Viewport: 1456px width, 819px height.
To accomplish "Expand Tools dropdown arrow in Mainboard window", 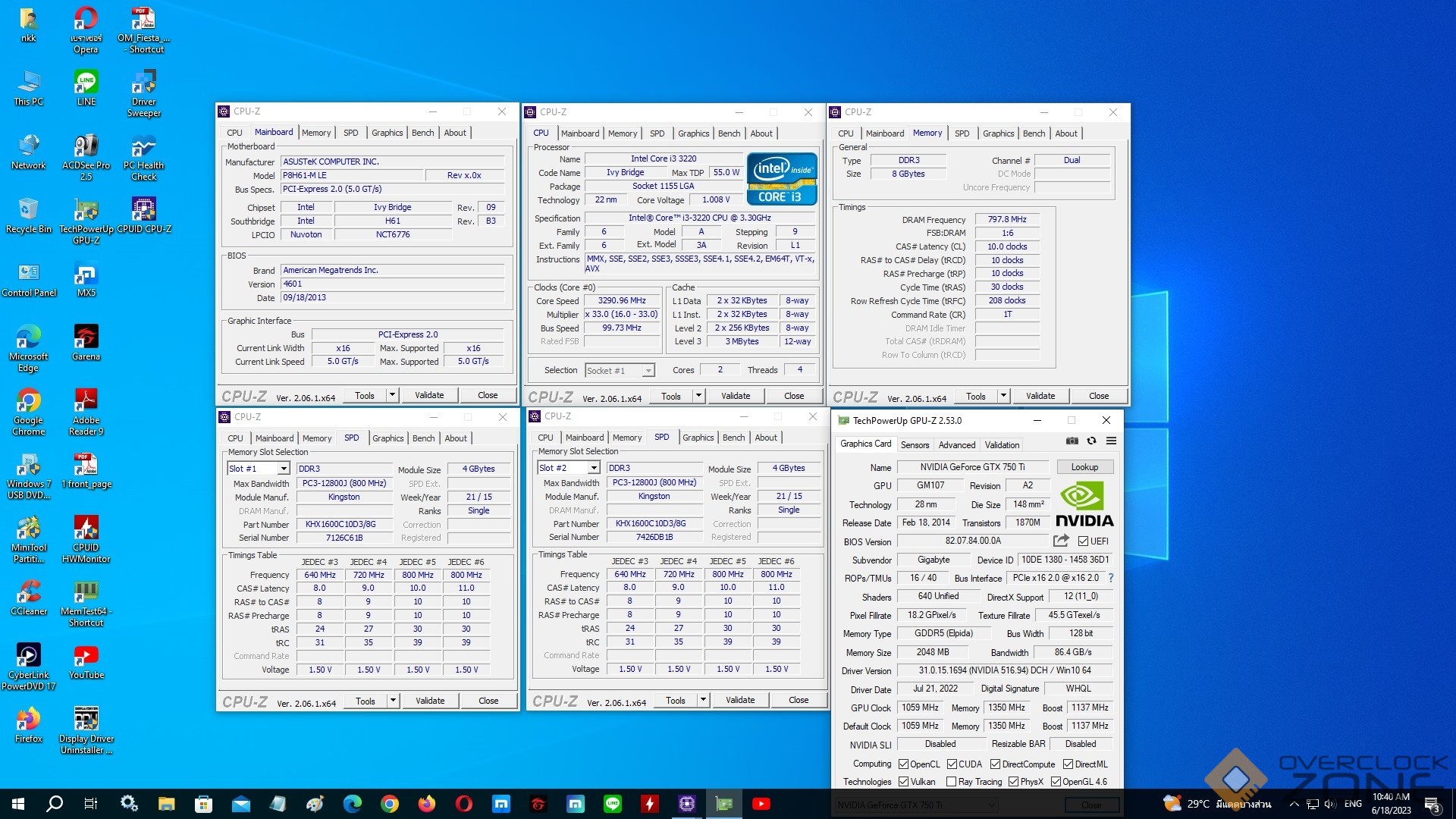I will click(x=392, y=395).
